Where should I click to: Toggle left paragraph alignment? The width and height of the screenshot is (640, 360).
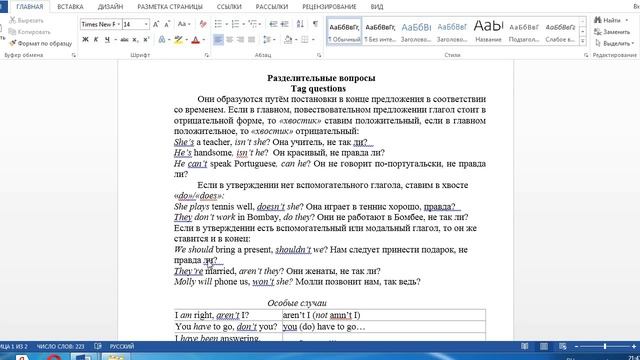218,40
